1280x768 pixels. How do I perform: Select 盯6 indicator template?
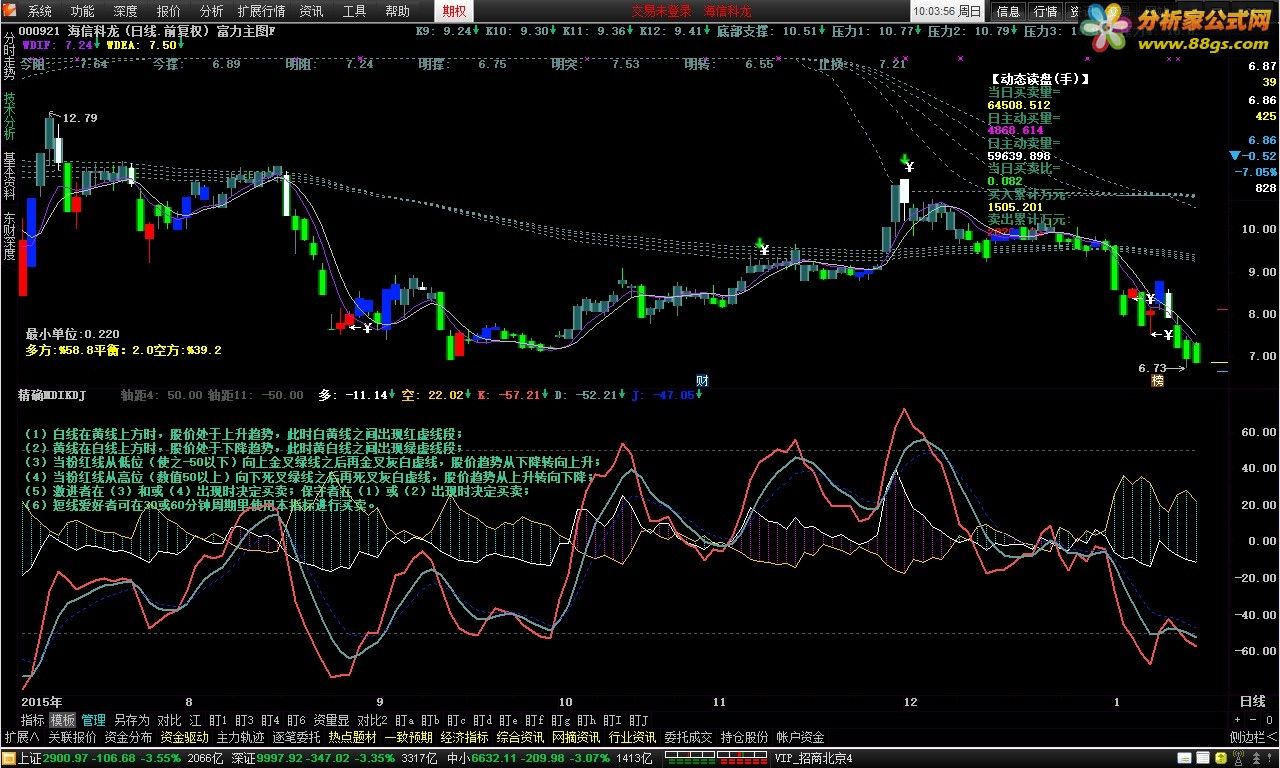pyautogui.click(x=296, y=720)
